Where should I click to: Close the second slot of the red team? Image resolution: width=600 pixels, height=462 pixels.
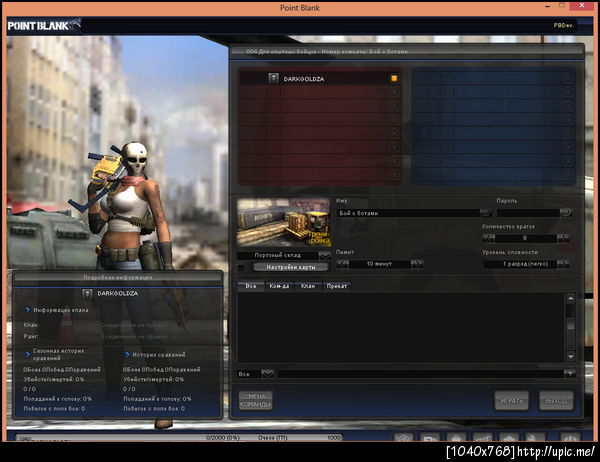[x=395, y=92]
